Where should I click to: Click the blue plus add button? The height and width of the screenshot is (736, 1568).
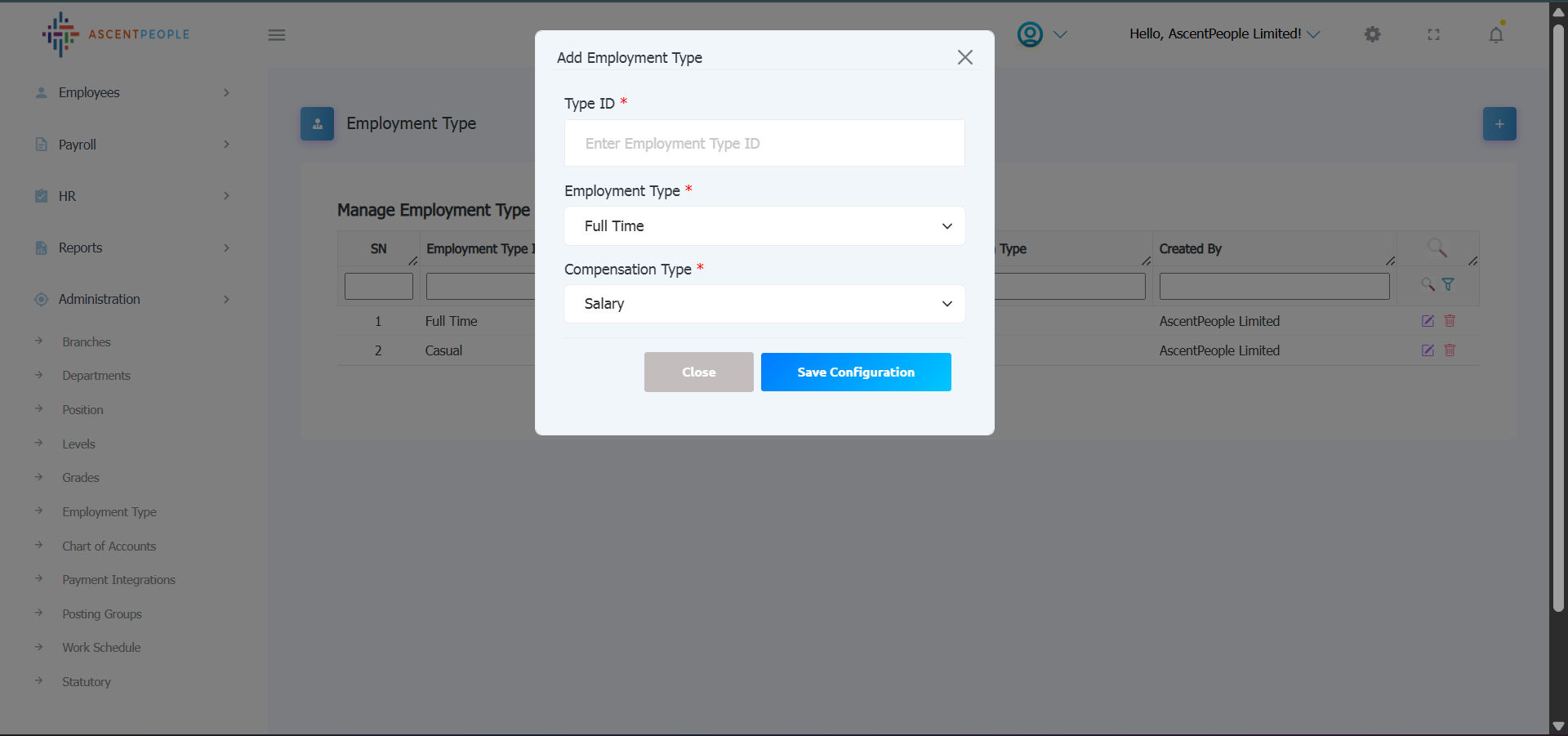point(1499,124)
